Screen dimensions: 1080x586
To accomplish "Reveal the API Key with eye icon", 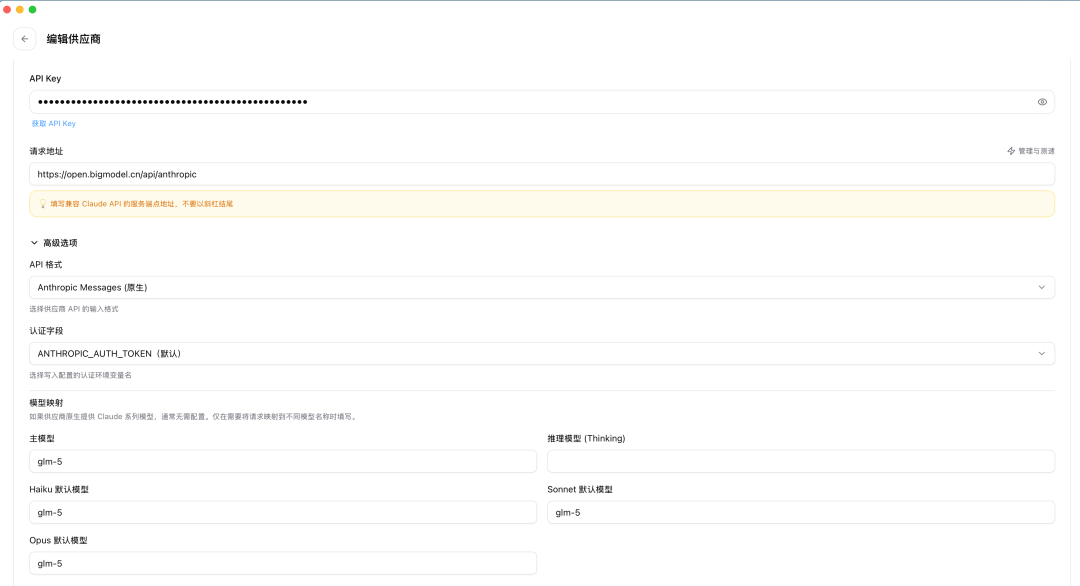I will 1042,102.
